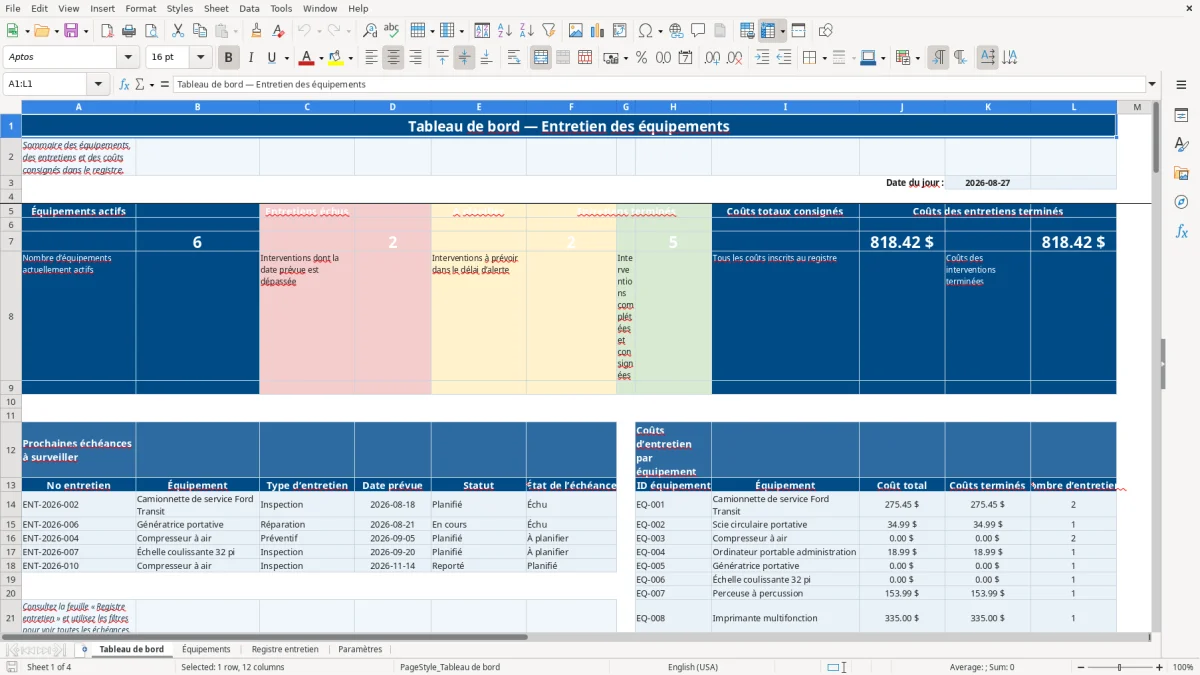1200x675 pixels.
Task: Switch to the Paramètres sheet tab
Action: (x=360, y=650)
